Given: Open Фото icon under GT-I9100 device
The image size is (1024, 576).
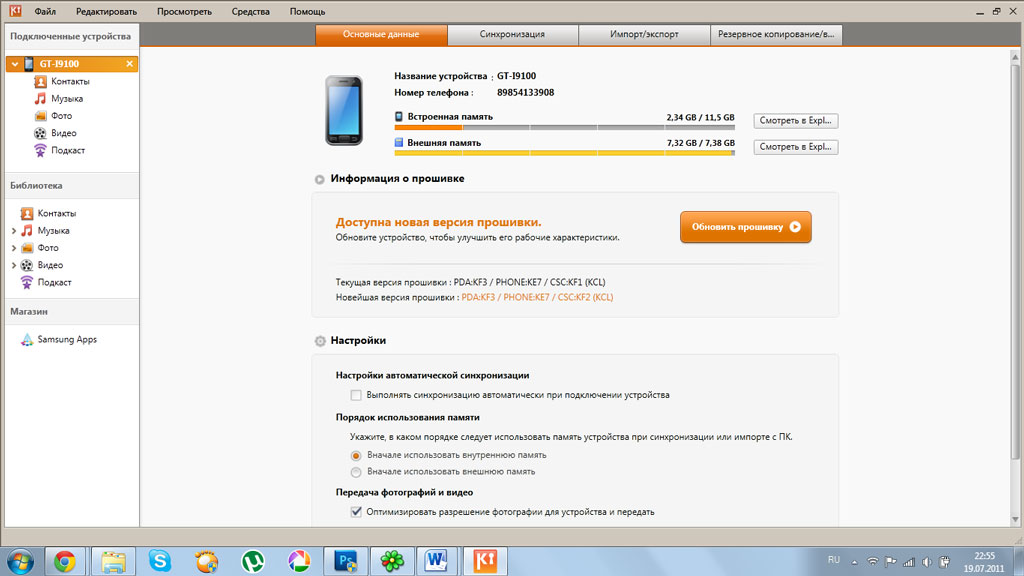Looking at the screenshot, I should coord(40,116).
